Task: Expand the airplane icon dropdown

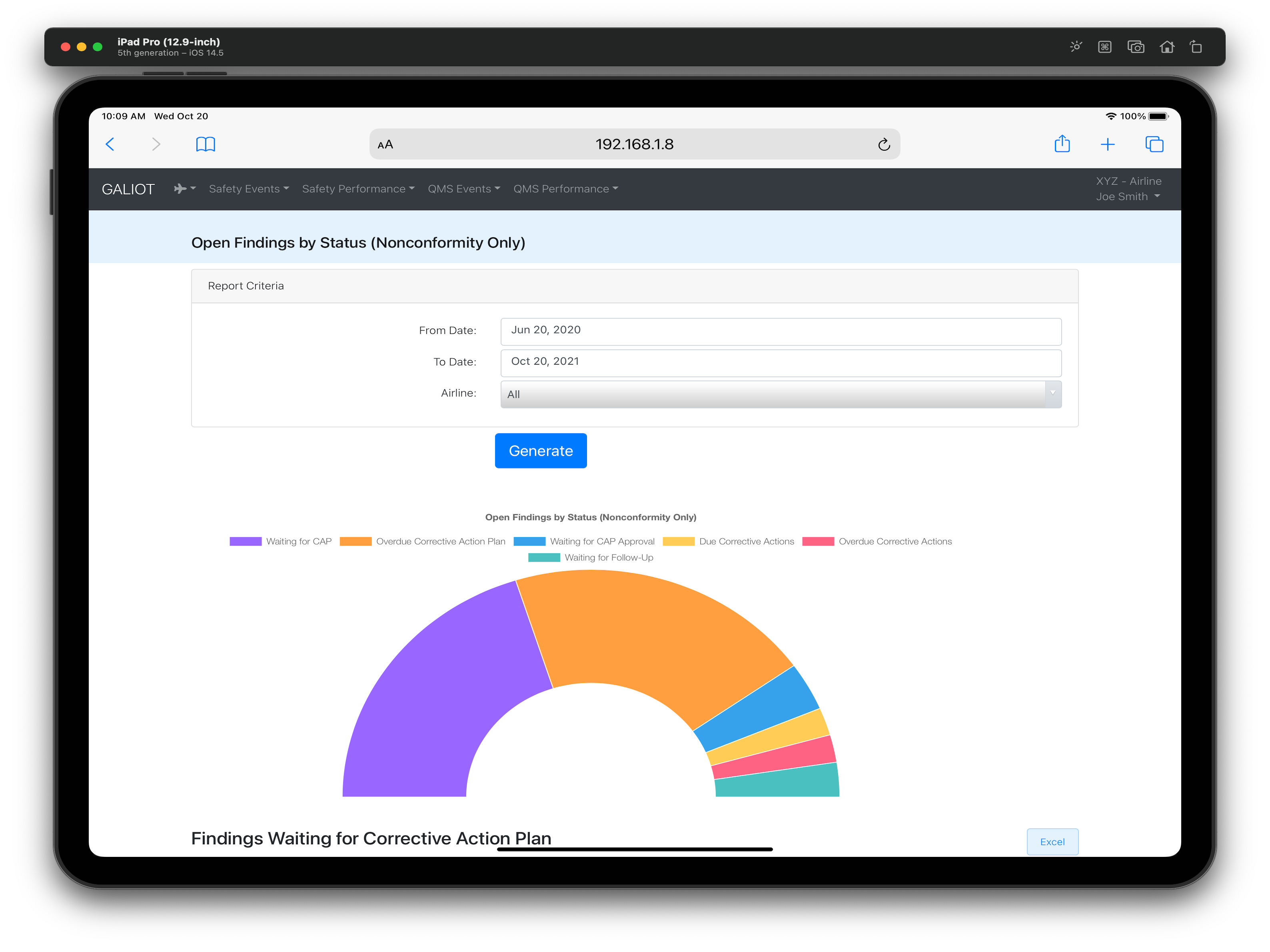Action: [184, 189]
